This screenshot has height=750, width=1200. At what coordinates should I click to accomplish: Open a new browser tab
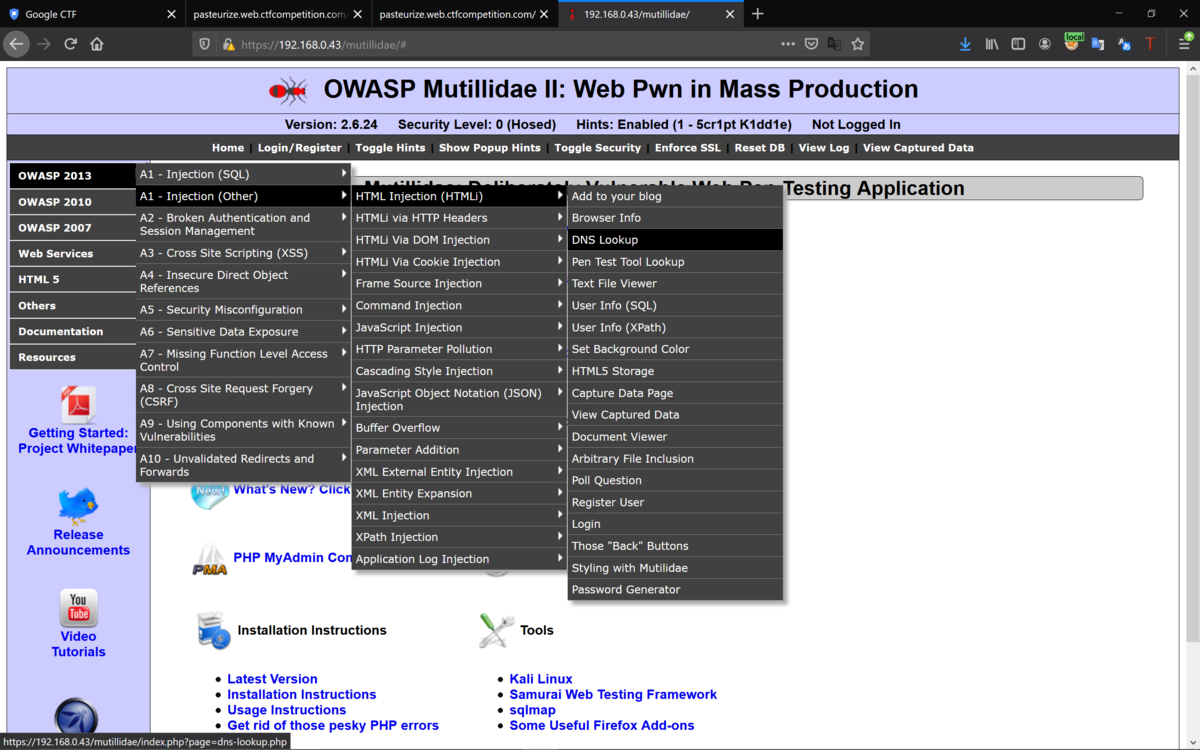[x=757, y=14]
